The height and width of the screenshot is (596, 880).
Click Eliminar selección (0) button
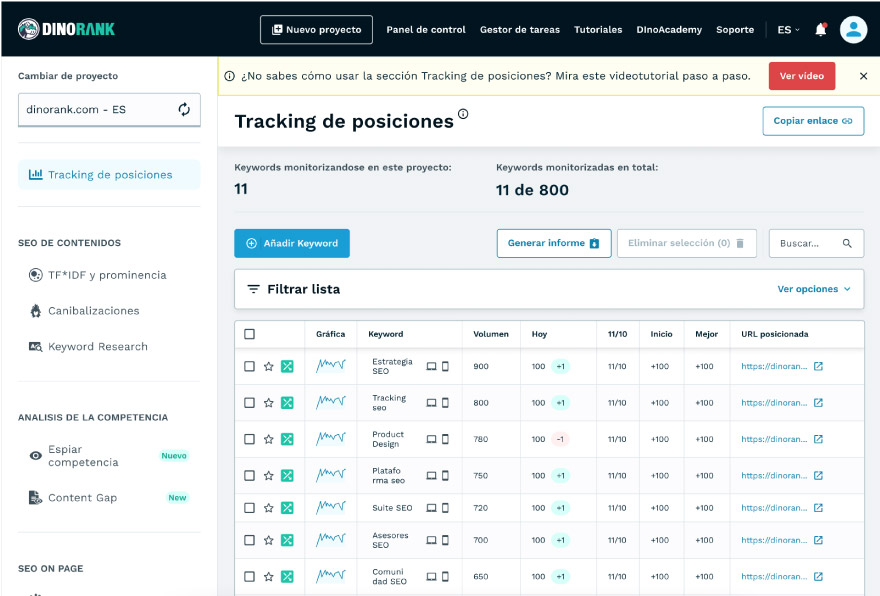point(686,243)
